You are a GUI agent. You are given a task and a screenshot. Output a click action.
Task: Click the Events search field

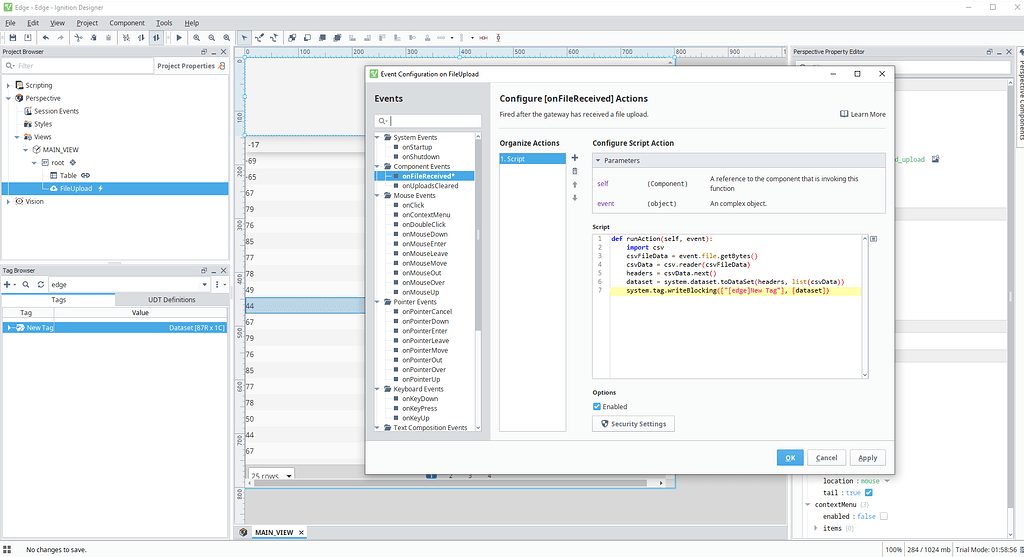pyautogui.click(x=434, y=121)
